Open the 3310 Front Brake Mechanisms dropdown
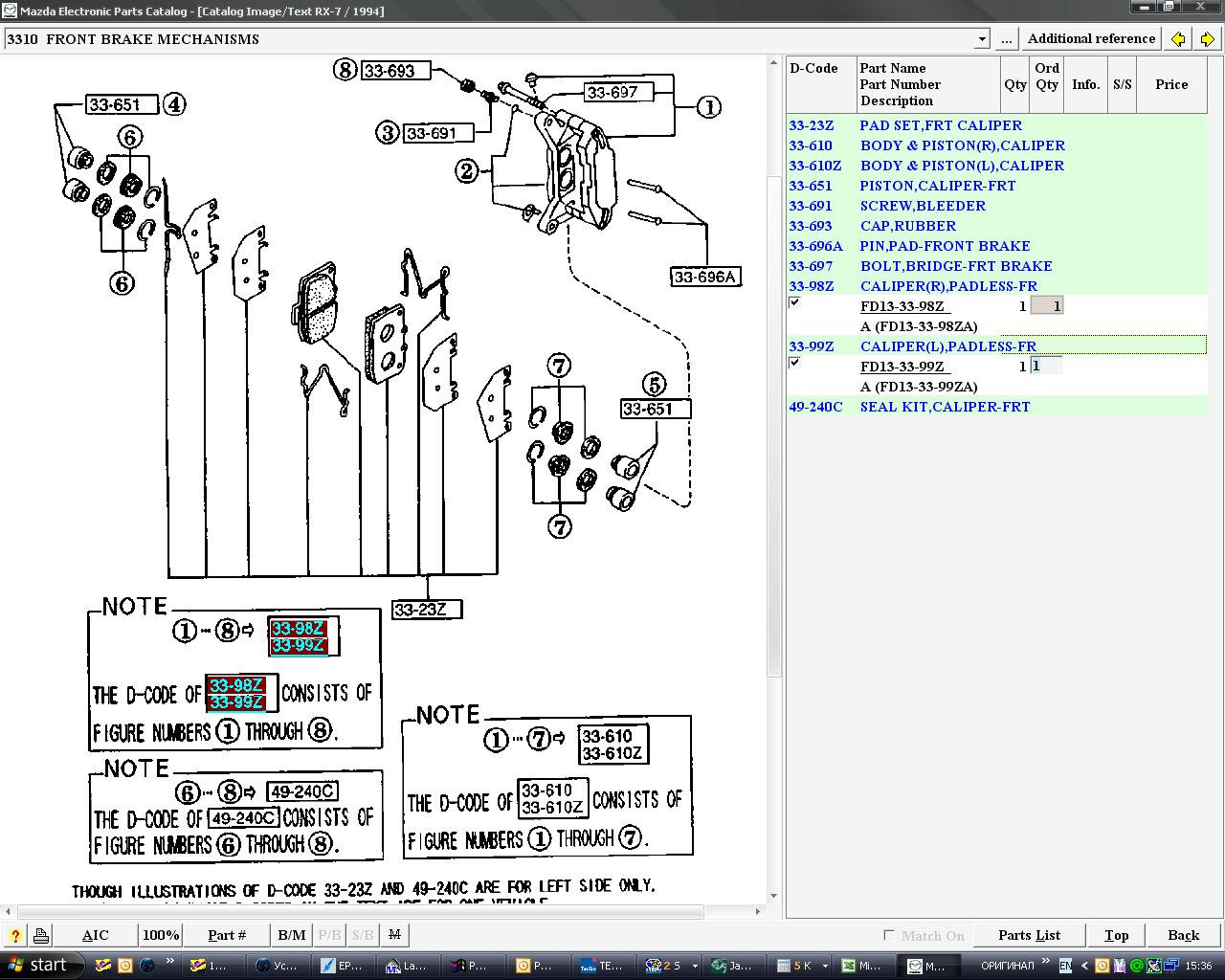 [981, 39]
